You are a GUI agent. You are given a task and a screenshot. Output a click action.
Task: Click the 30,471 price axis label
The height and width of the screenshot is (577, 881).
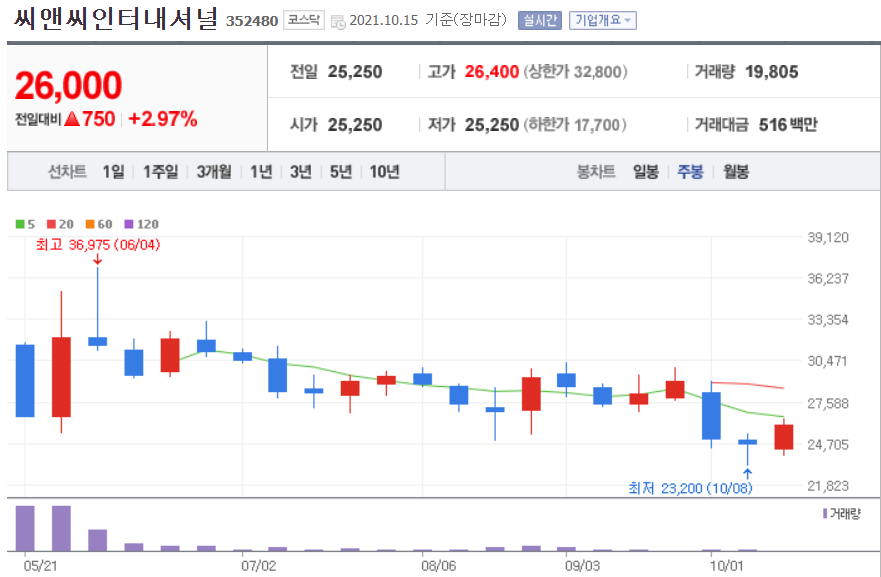[x=828, y=361]
